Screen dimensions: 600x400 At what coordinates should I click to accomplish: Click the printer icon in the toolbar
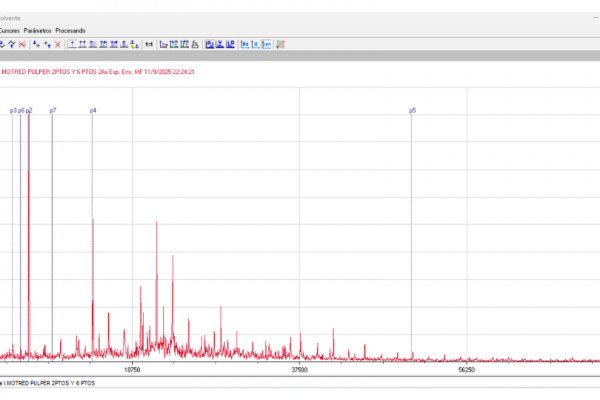point(195,44)
